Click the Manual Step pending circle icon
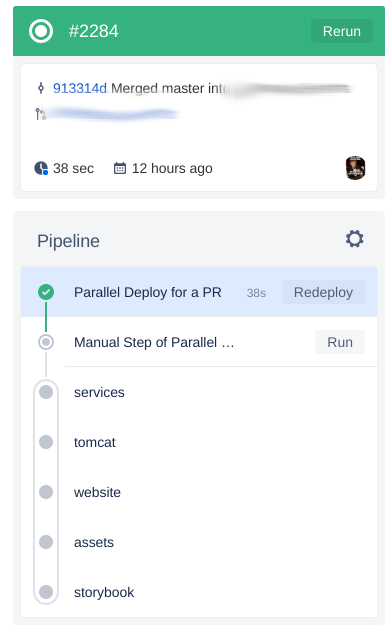Screen dimensions: 390x631 coord(46,342)
